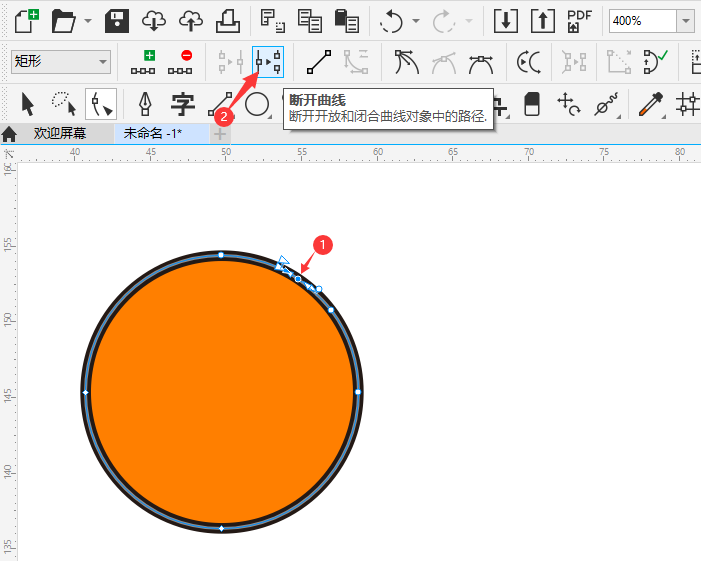Click the orange fill of the circle
Image resolution: width=701 pixels, height=561 pixels.
click(220, 400)
